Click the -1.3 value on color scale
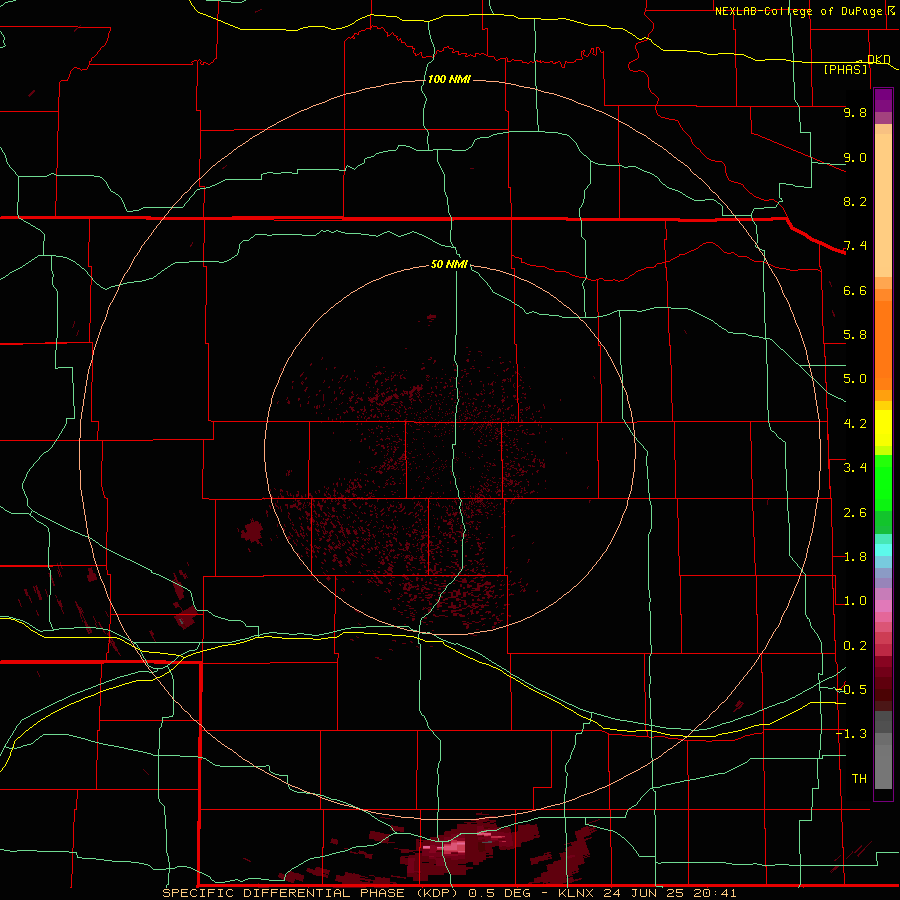 click(852, 734)
